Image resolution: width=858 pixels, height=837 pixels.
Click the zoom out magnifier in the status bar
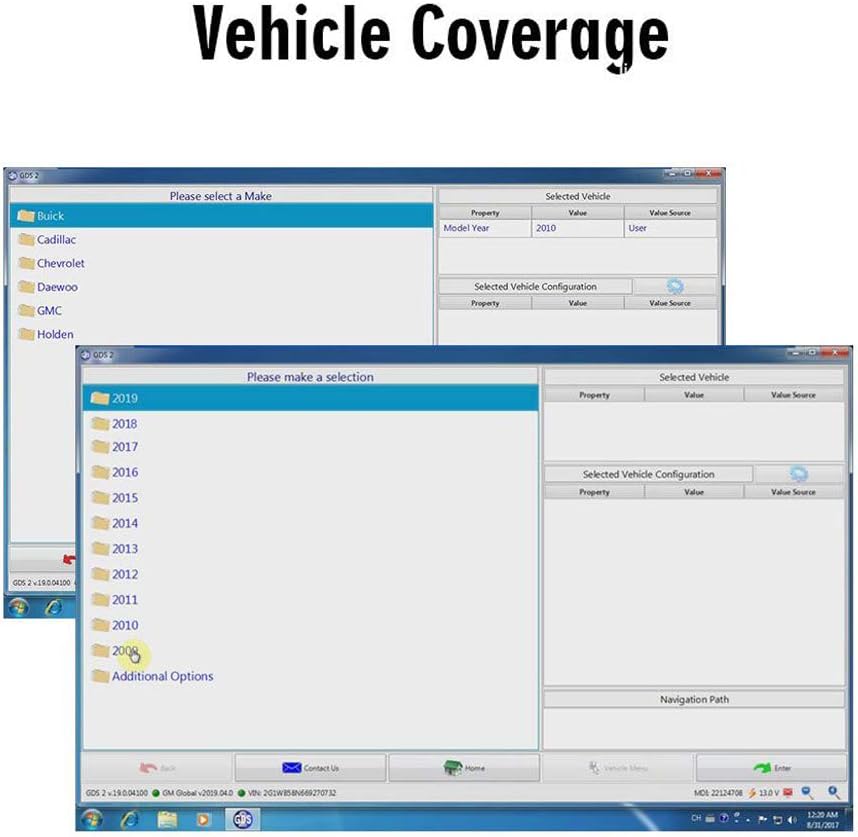pyautogui.click(x=808, y=792)
